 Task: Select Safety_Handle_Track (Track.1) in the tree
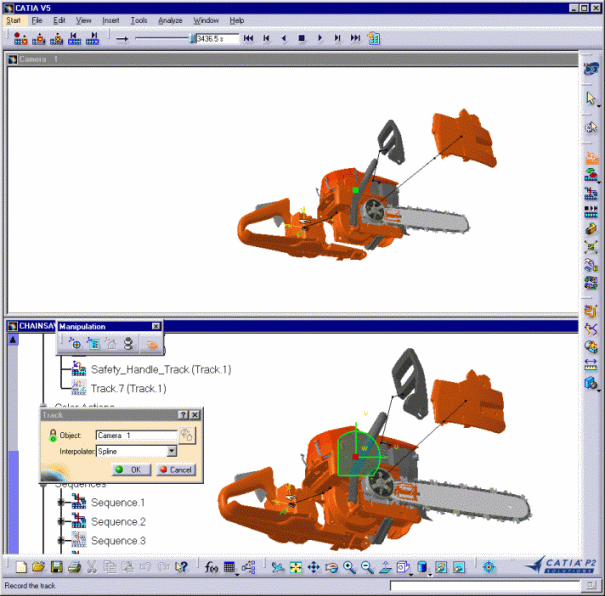coord(161,370)
